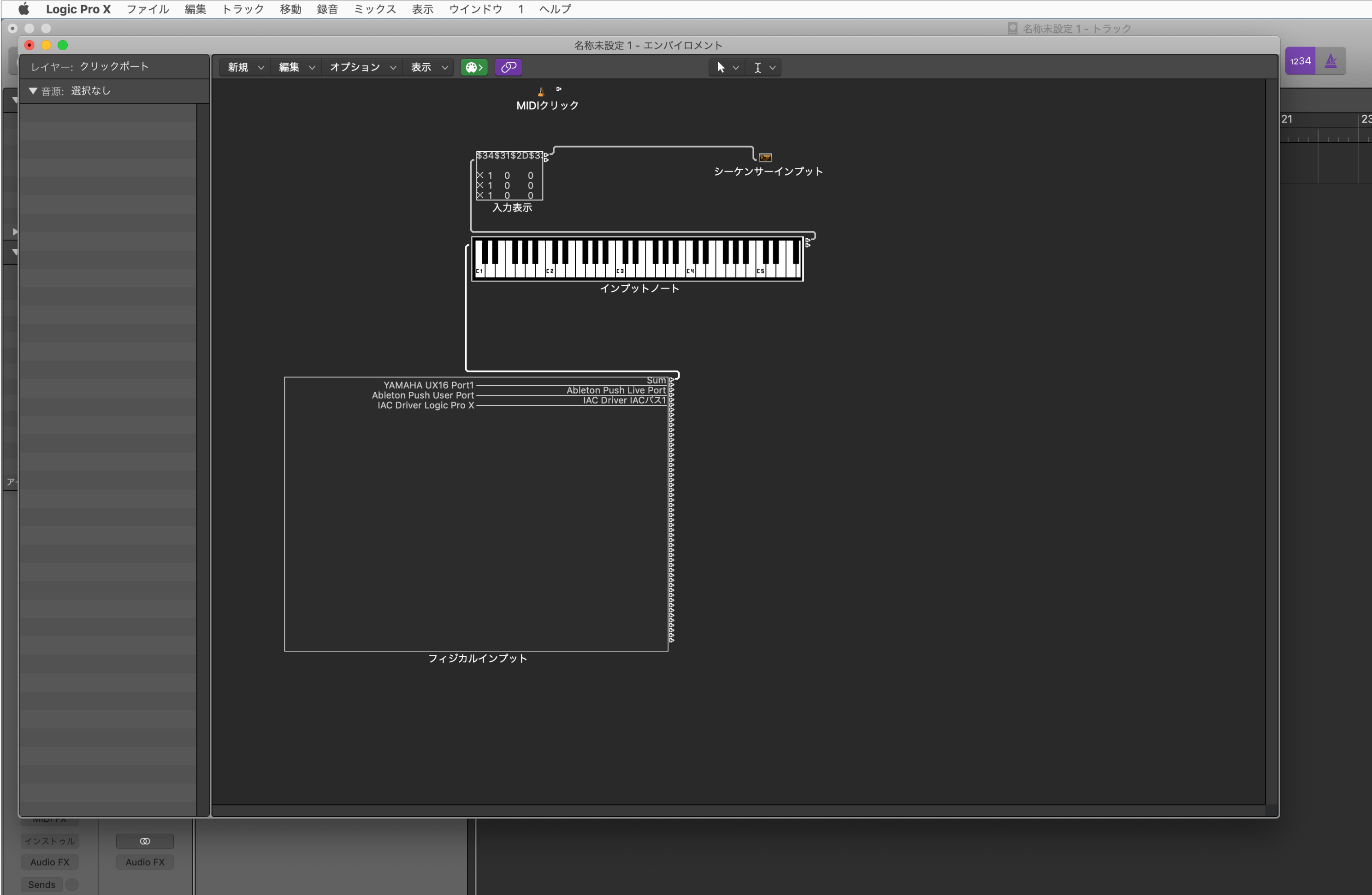Viewport: 1372px width, 895px height.
Task: Select the IAC Driver IACバス1 entry
Action: (x=624, y=400)
